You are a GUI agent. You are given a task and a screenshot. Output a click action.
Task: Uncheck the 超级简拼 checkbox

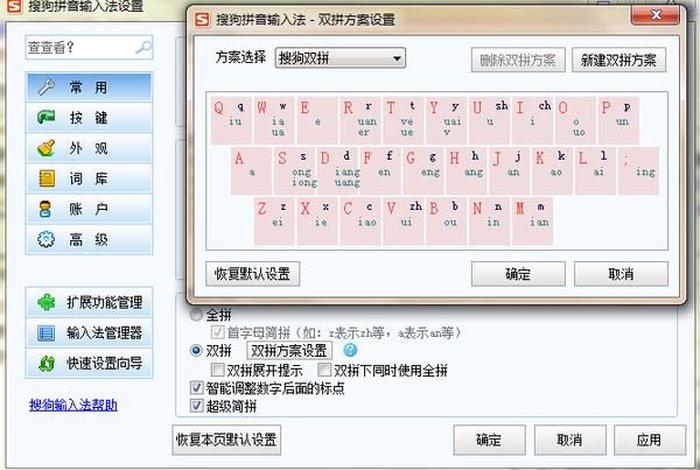(x=196, y=406)
